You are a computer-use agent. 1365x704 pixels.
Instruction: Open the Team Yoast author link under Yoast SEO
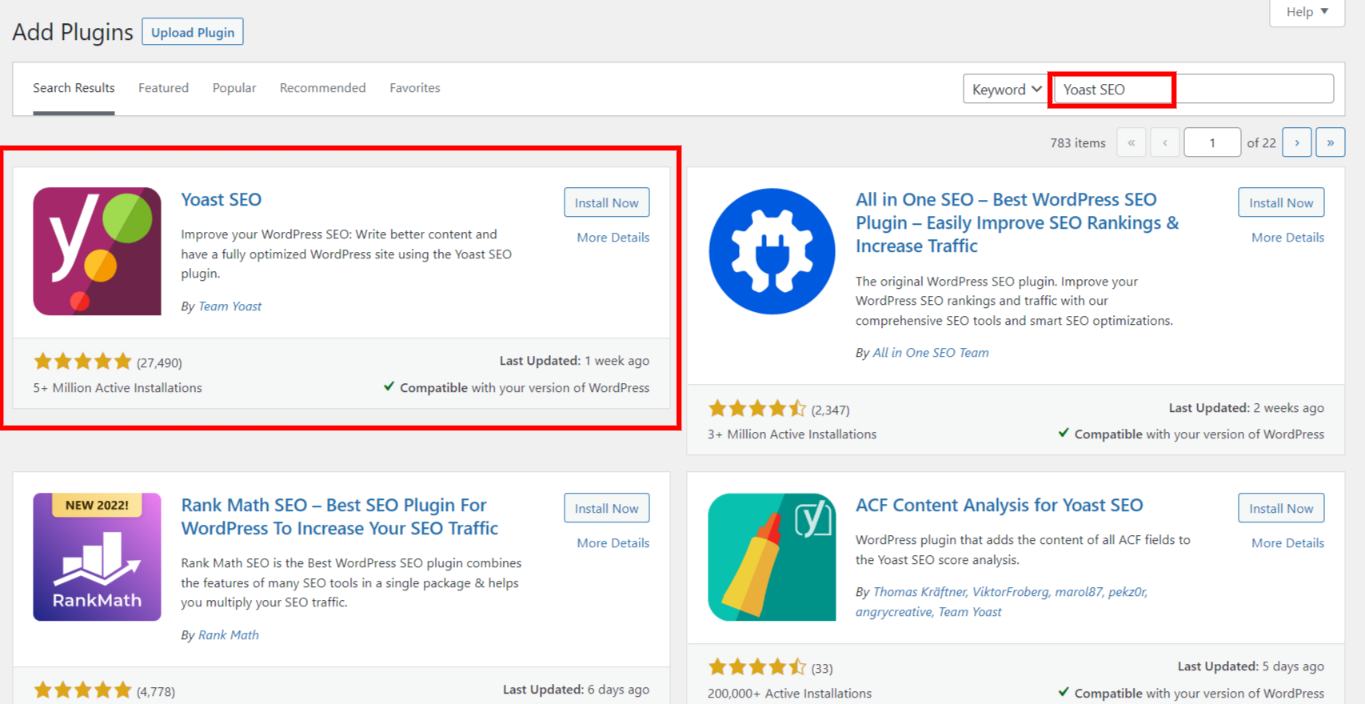(x=230, y=306)
